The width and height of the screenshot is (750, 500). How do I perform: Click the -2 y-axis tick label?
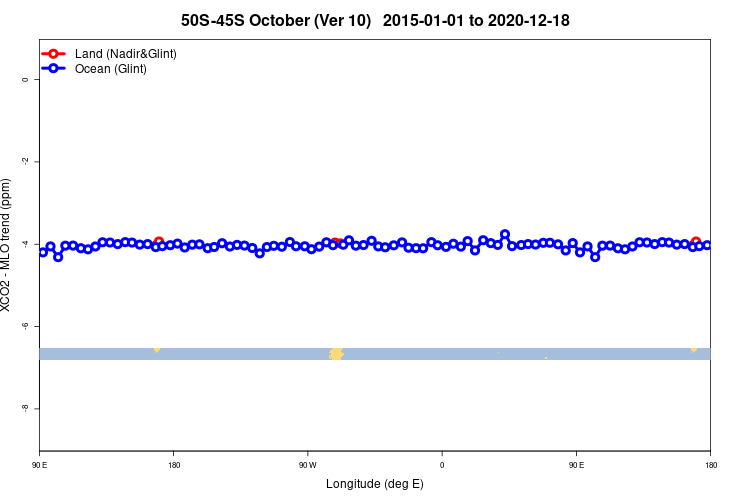25,161
